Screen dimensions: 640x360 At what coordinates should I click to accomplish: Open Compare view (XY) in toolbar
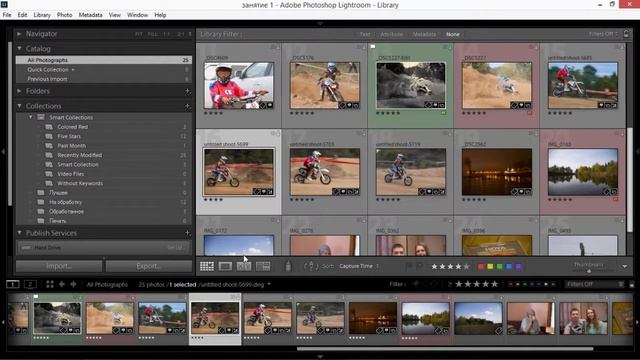pyautogui.click(x=244, y=267)
